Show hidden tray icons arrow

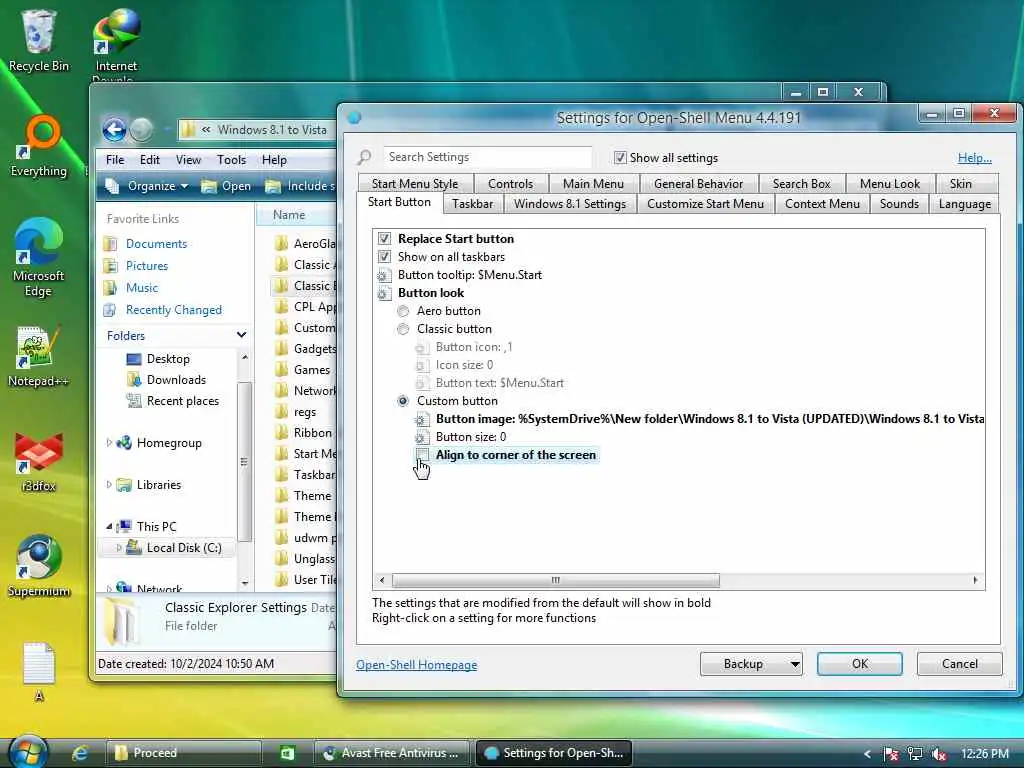click(867, 754)
